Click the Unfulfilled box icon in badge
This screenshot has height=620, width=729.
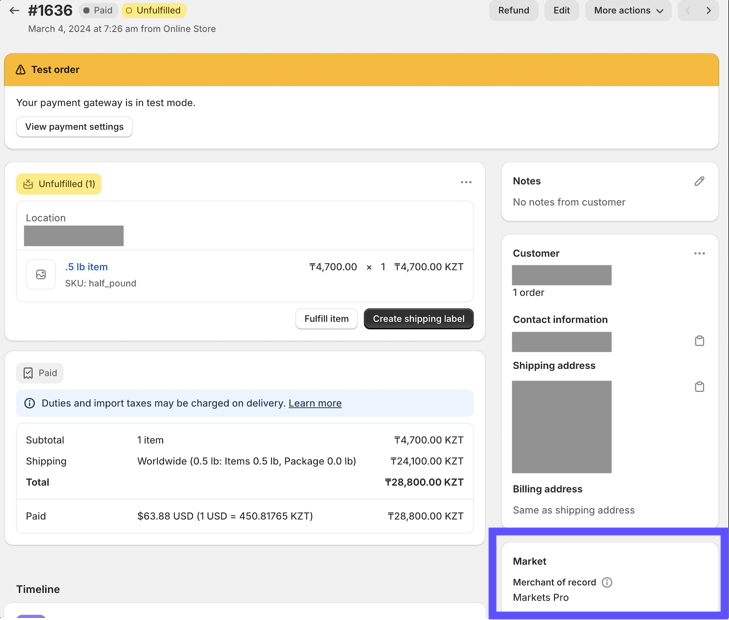click(28, 184)
